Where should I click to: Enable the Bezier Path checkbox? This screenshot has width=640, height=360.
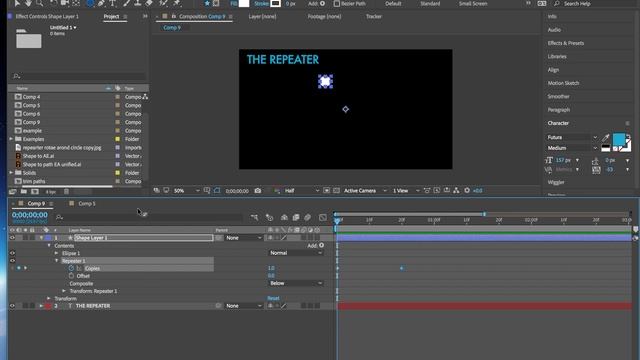[x=337, y=3]
